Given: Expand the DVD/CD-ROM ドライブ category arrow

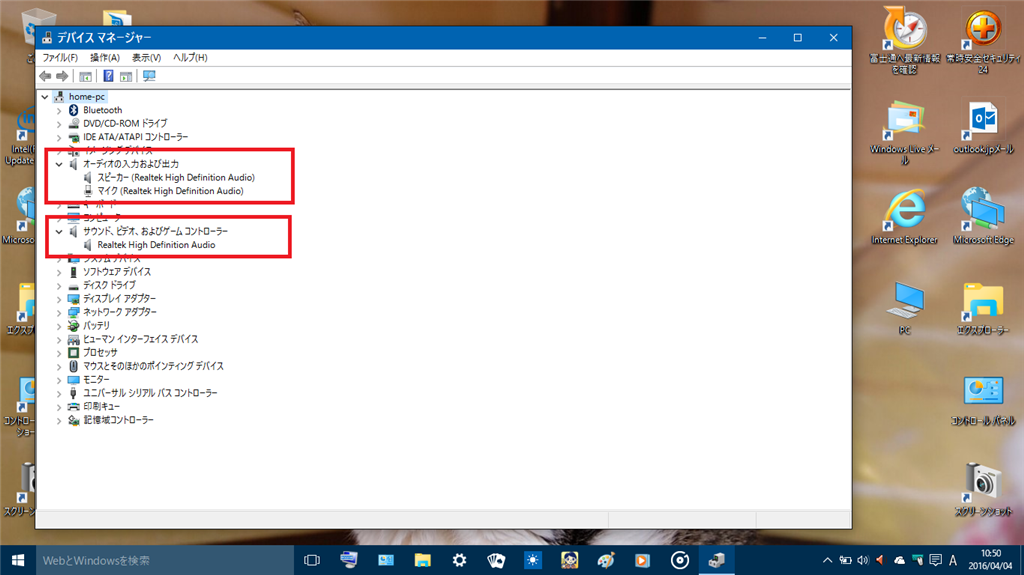Looking at the screenshot, I should 59,123.
